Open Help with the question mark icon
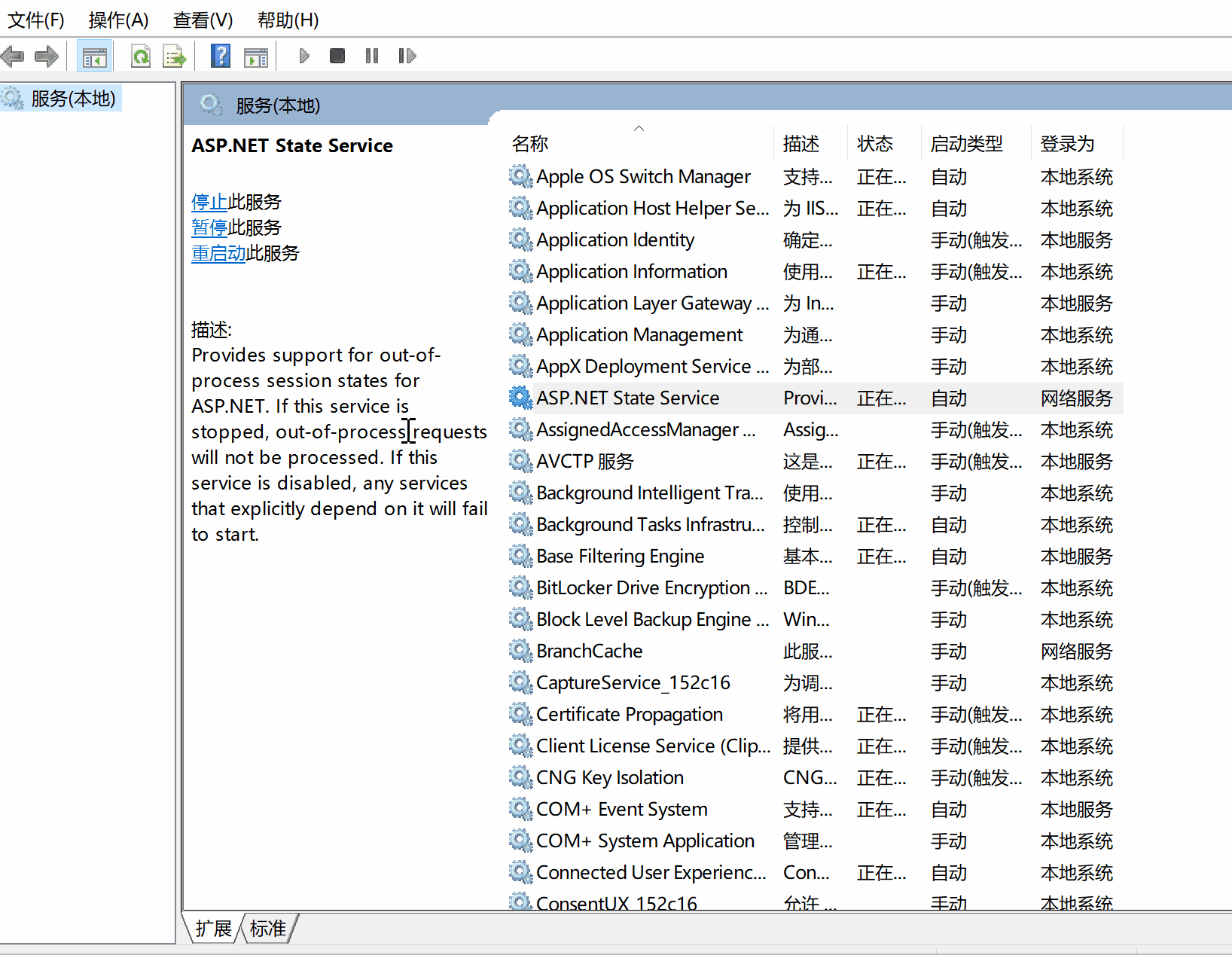The image size is (1232, 955). pos(221,56)
